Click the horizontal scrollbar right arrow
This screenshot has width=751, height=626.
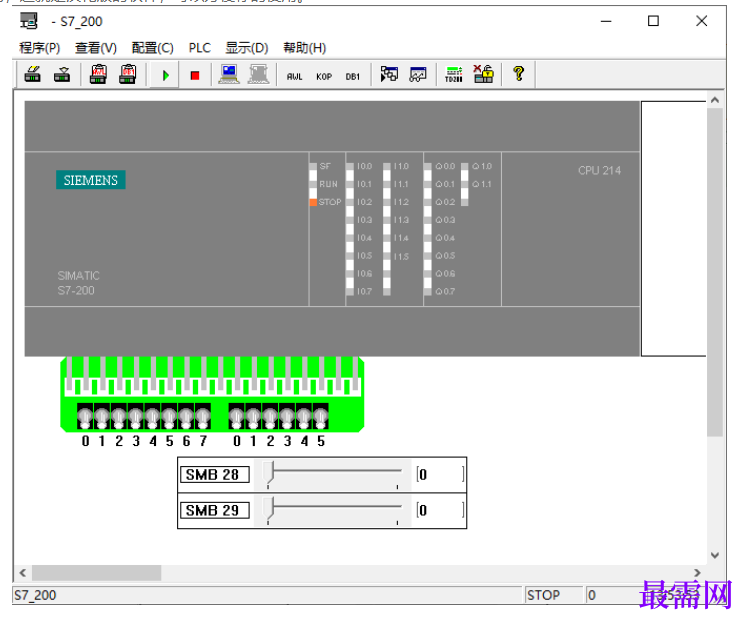point(697,572)
